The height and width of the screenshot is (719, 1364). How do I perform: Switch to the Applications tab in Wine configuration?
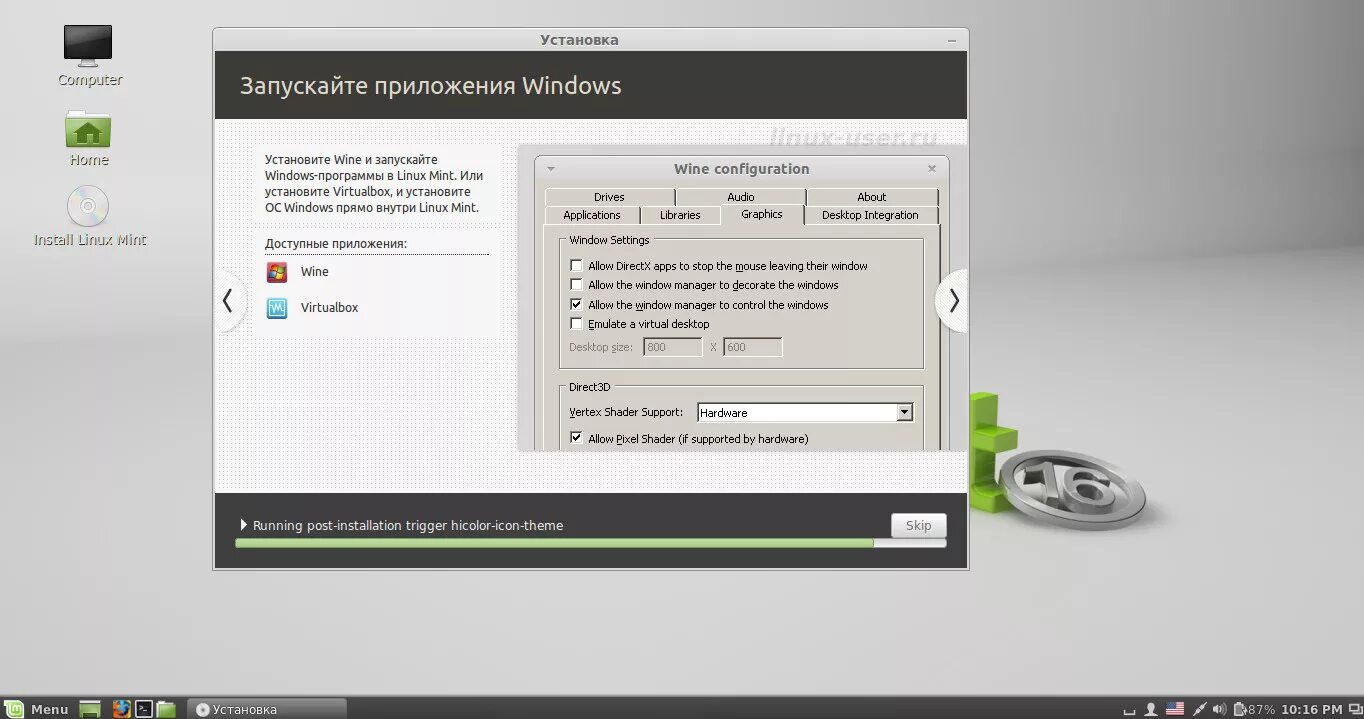[x=592, y=215]
